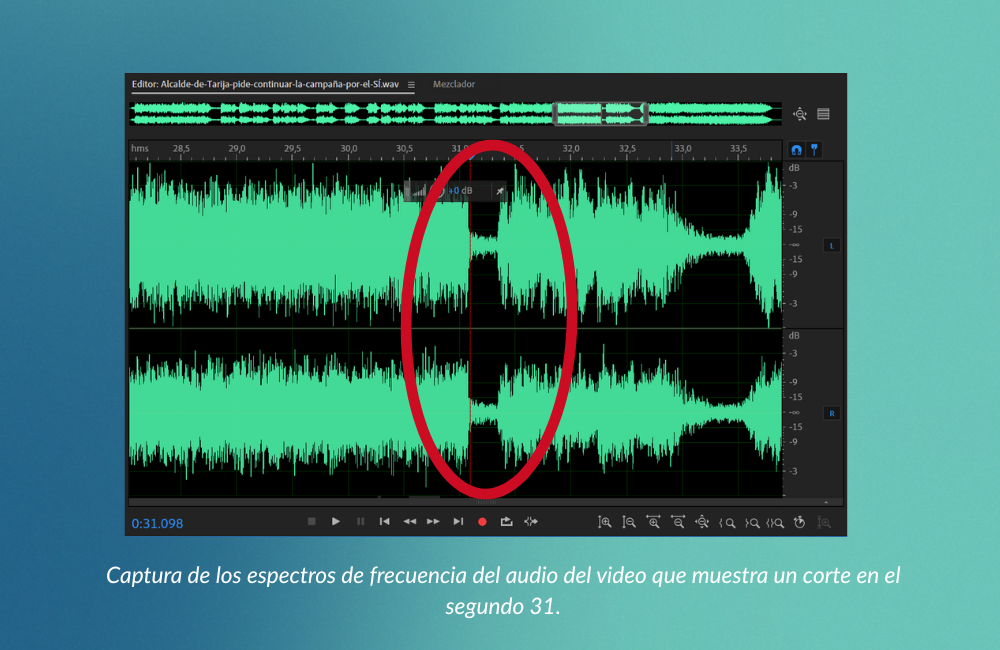Click the Zoom In amplitude icon

tap(604, 521)
